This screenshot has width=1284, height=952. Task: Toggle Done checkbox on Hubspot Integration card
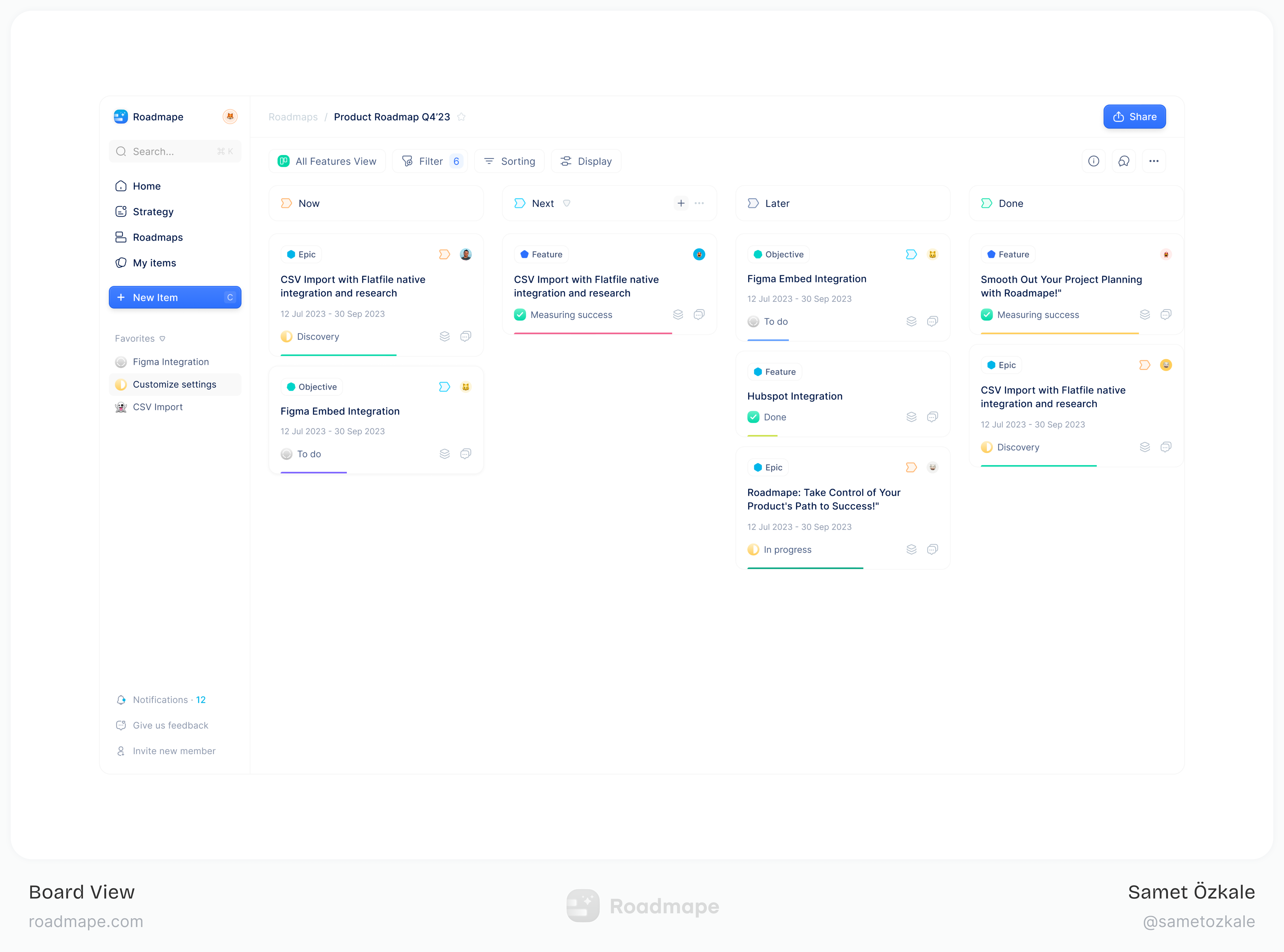pyautogui.click(x=753, y=417)
